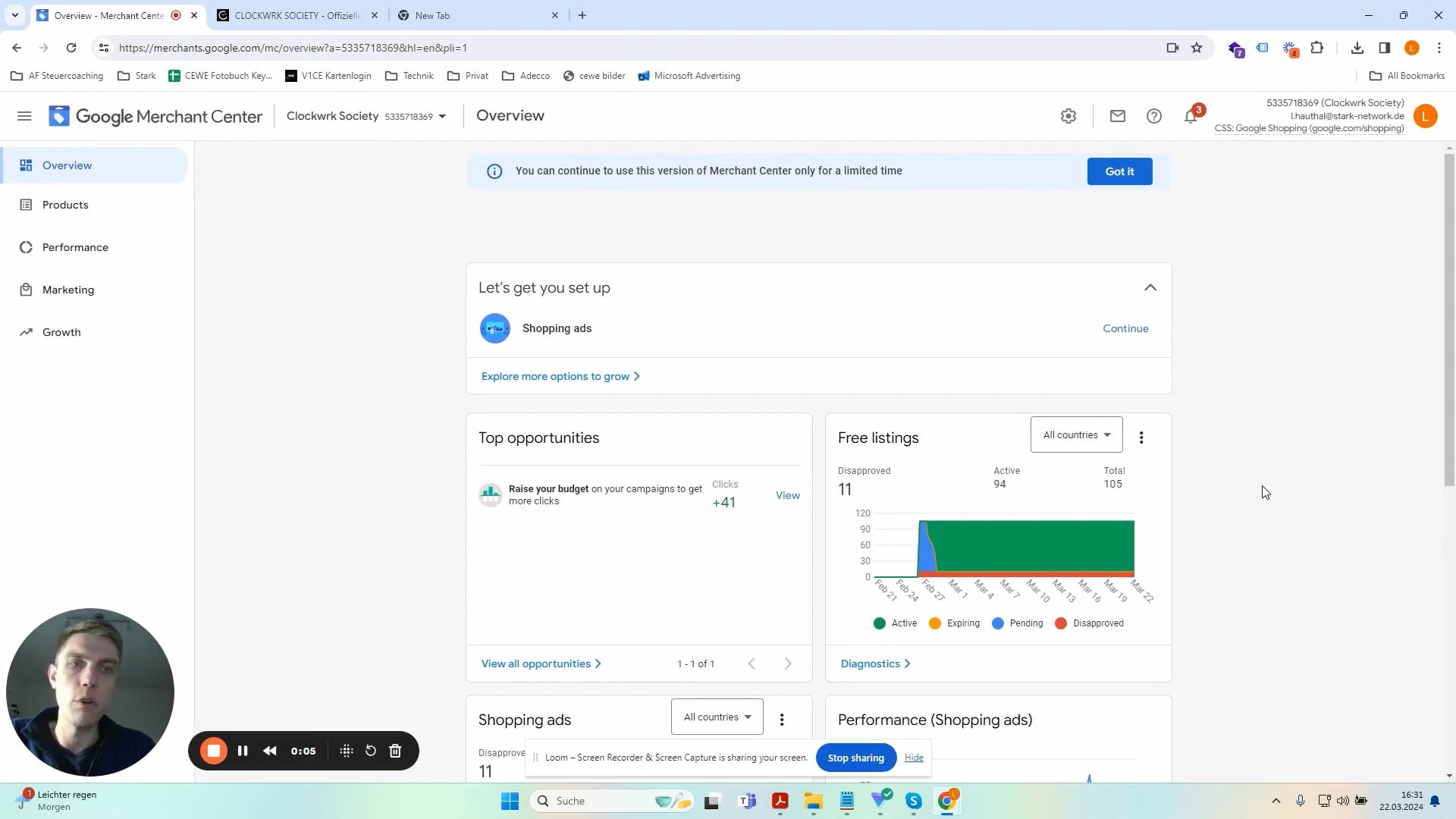Show hidden system tray icons
The height and width of the screenshot is (819, 1456).
click(1276, 801)
